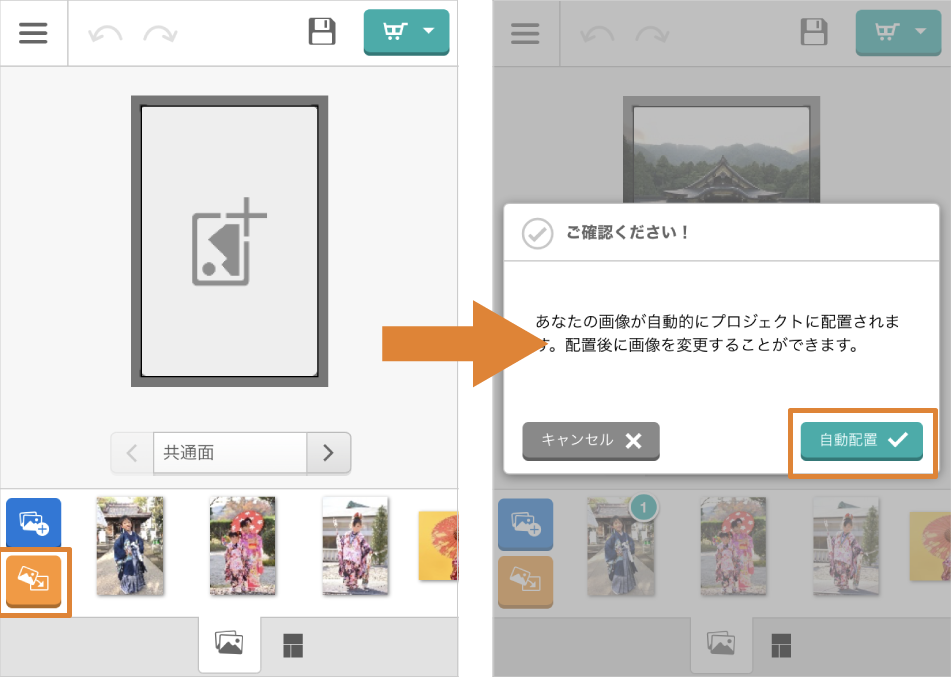Select the 共通面 page field
Viewport: 951px width, 677px height.
point(230,453)
